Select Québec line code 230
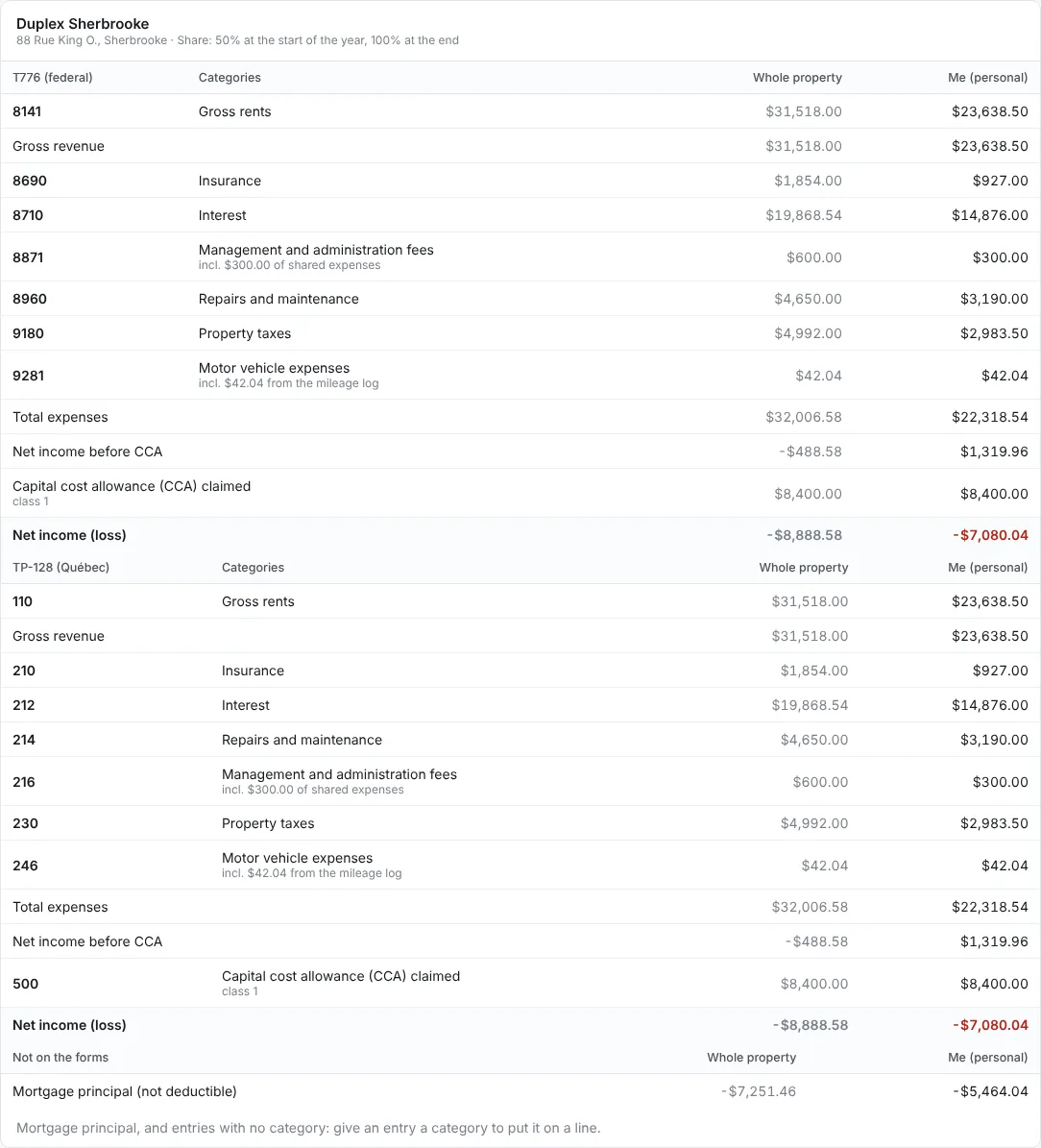 pos(25,823)
